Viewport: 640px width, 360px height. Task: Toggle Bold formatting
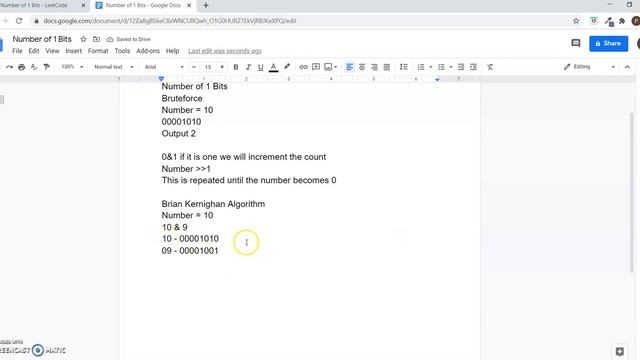[x=236, y=67]
